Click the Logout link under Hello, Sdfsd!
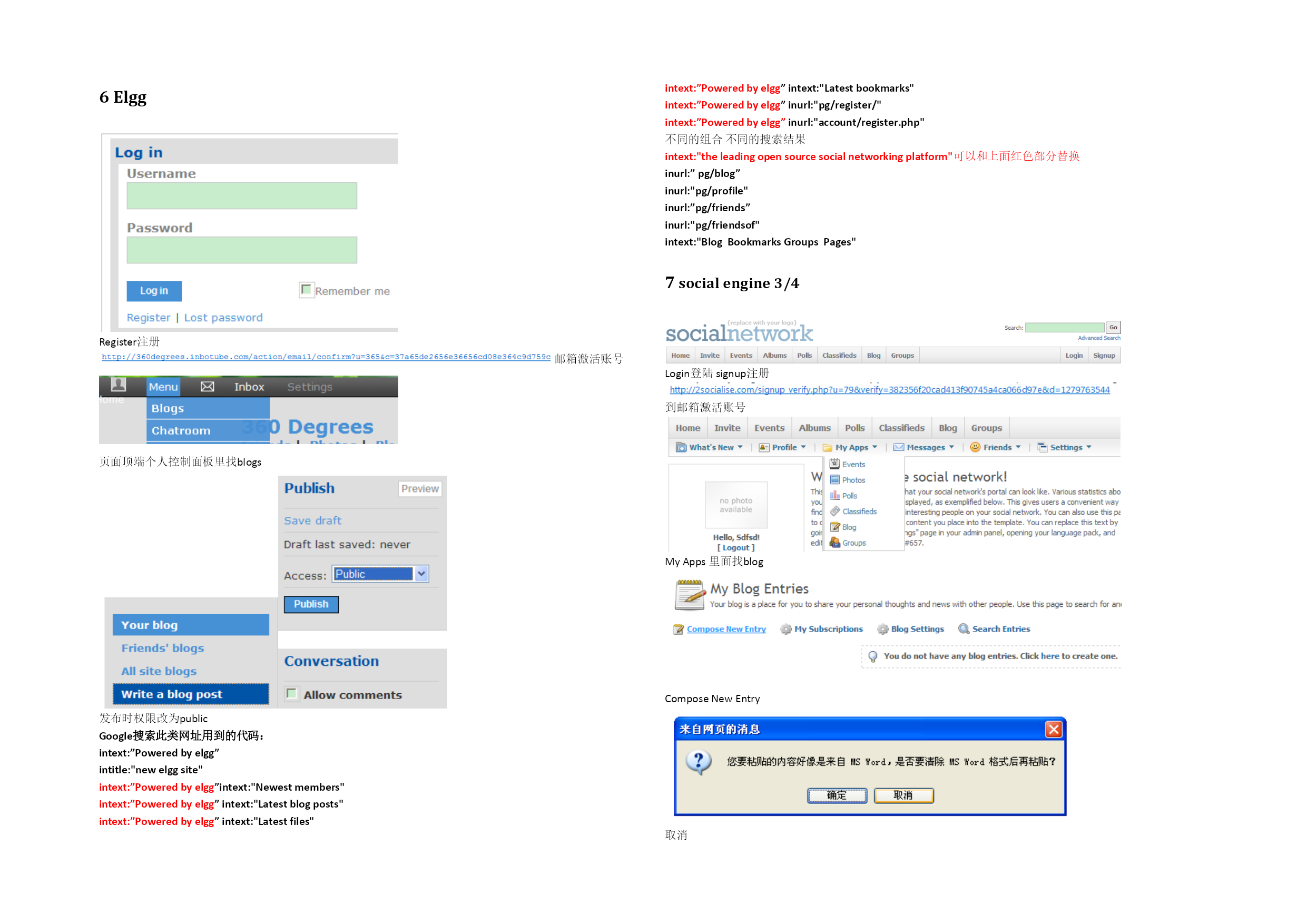Viewport: 1307px width, 924px height. 735,548
